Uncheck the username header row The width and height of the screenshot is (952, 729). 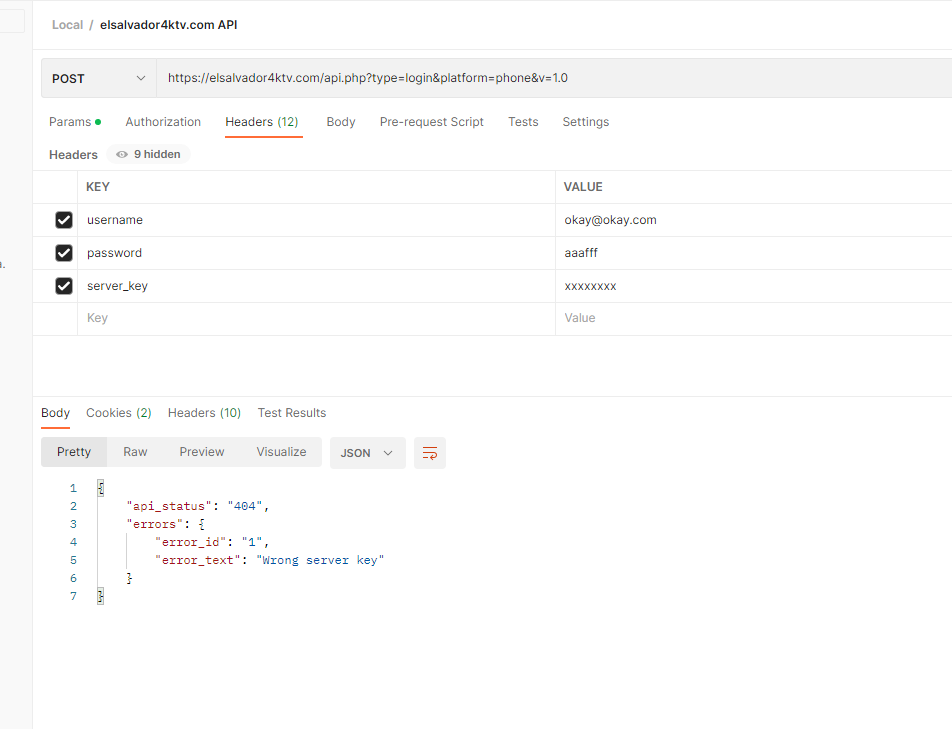pos(63,220)
